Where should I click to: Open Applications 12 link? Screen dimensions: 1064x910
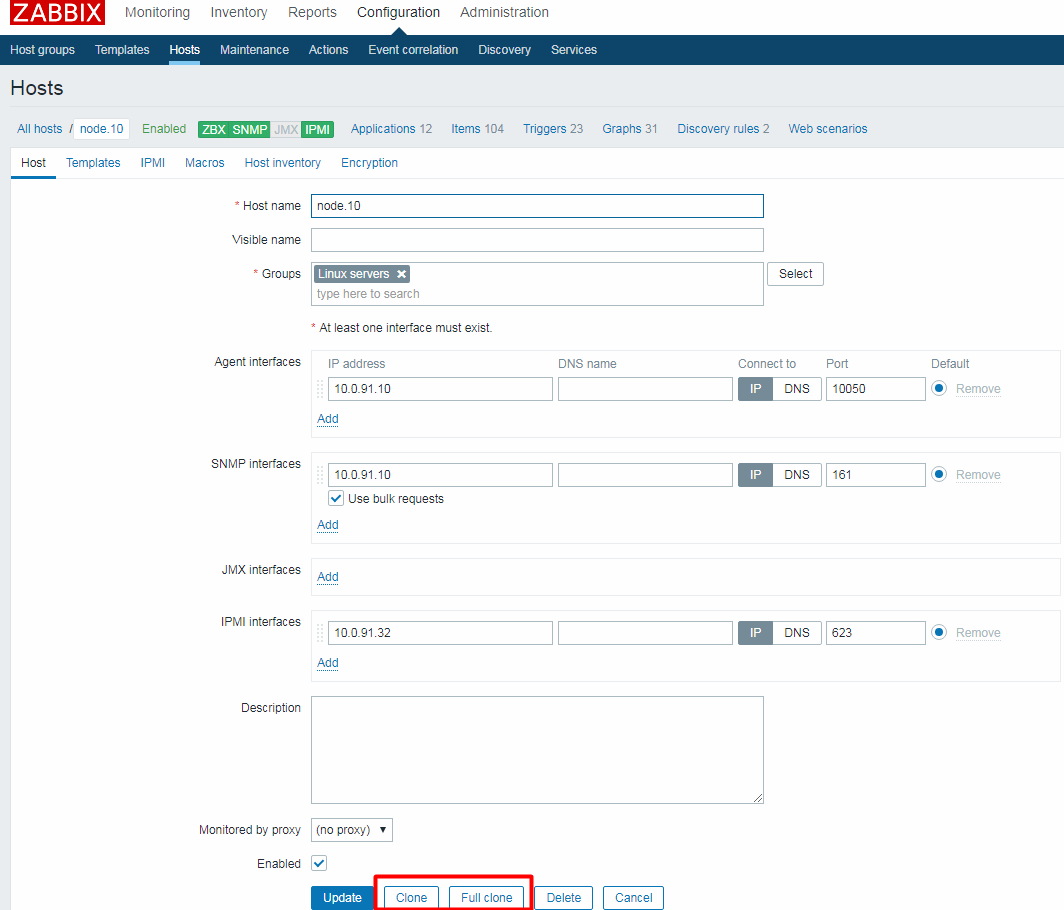click(x=392, y=129)
